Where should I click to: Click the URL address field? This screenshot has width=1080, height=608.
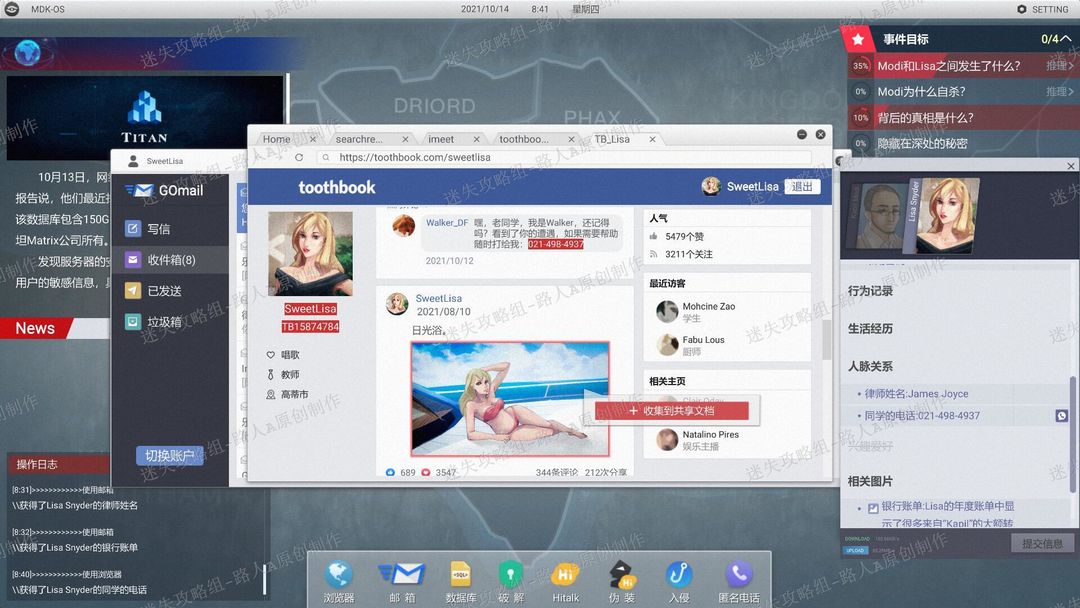click(565, 158)
